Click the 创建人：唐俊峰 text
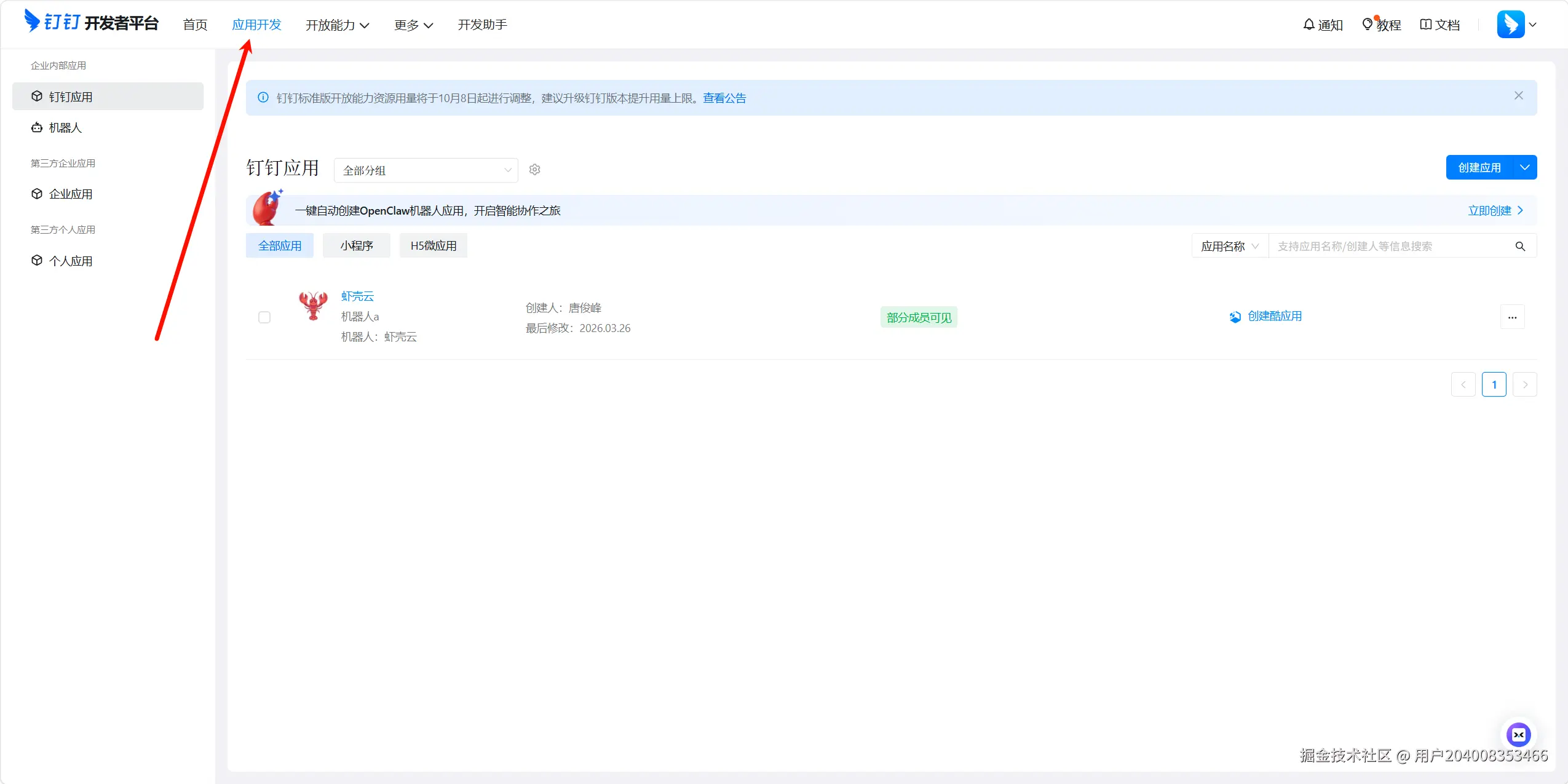The image size is (1568, 784). [563, 307]
